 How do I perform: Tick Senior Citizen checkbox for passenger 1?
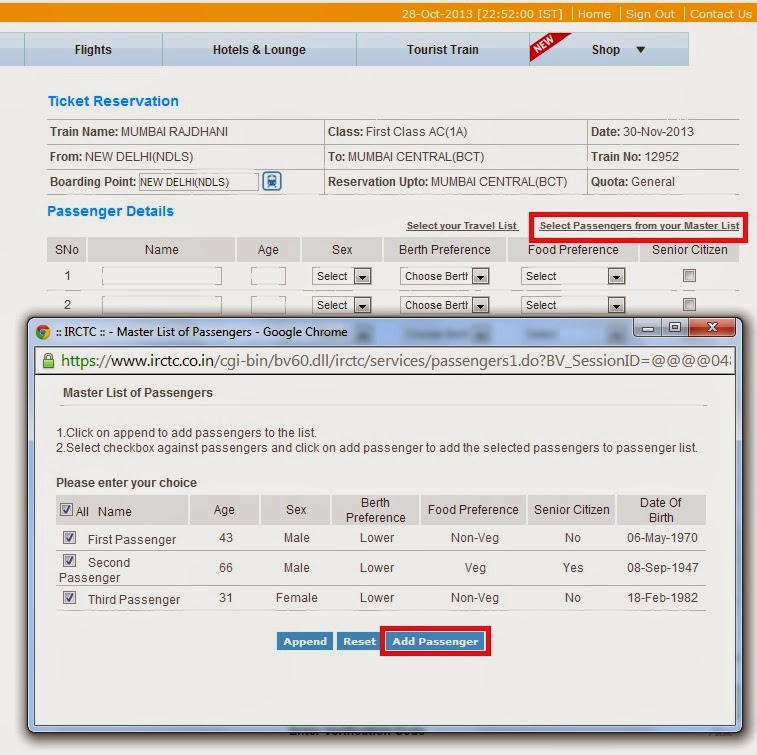click(689, 276)
